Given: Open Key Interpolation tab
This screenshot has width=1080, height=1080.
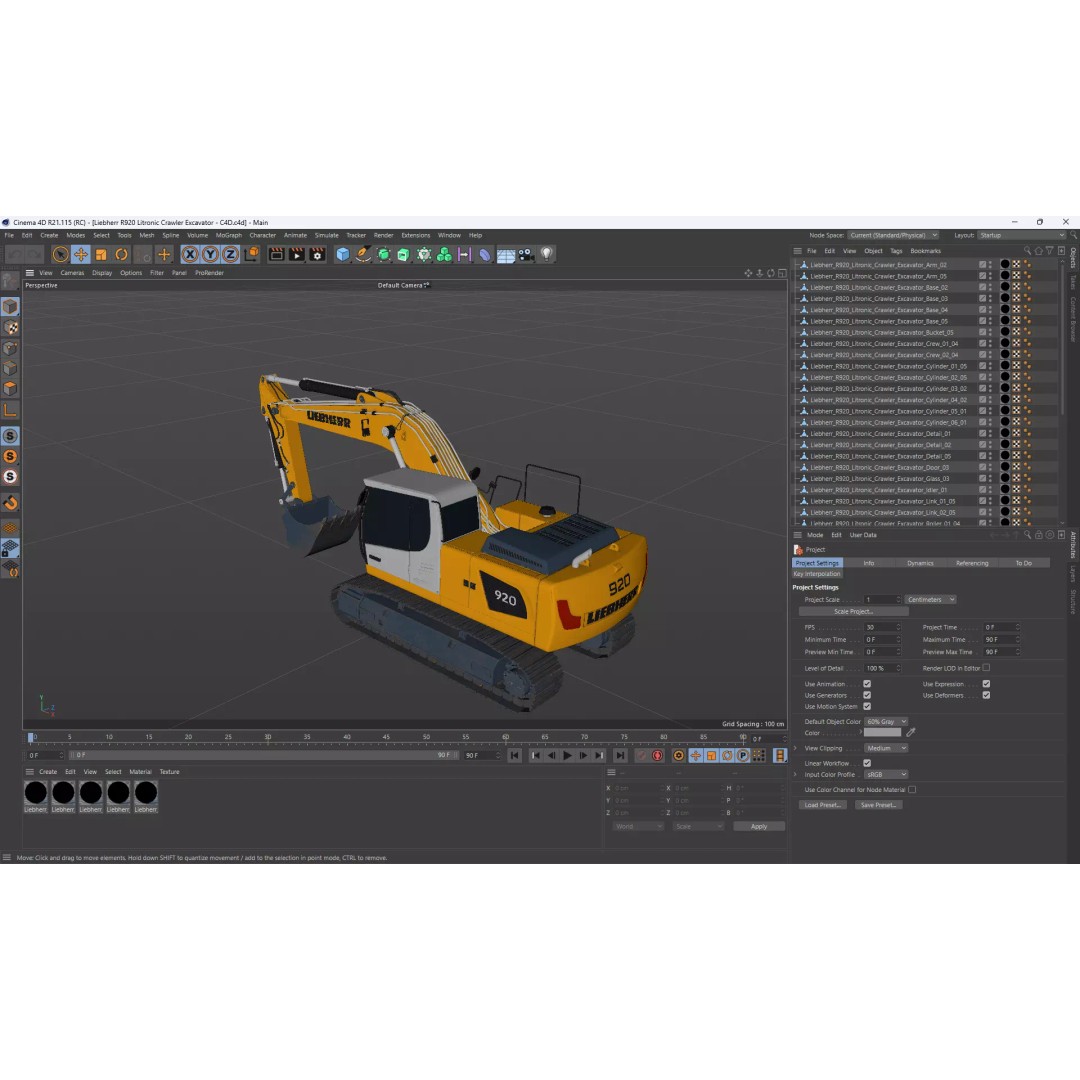Looking at the screenshot, I should (x=818, y=574).
